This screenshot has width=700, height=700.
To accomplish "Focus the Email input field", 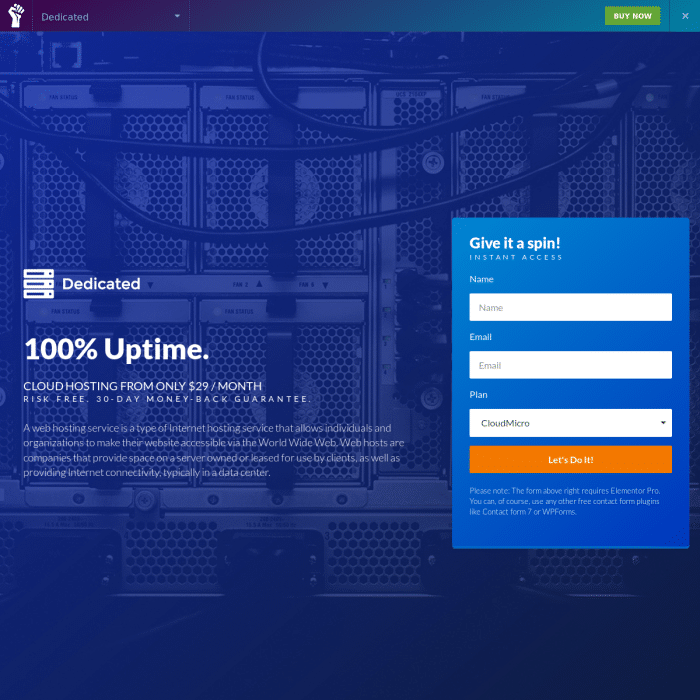I will coord(570,365).
